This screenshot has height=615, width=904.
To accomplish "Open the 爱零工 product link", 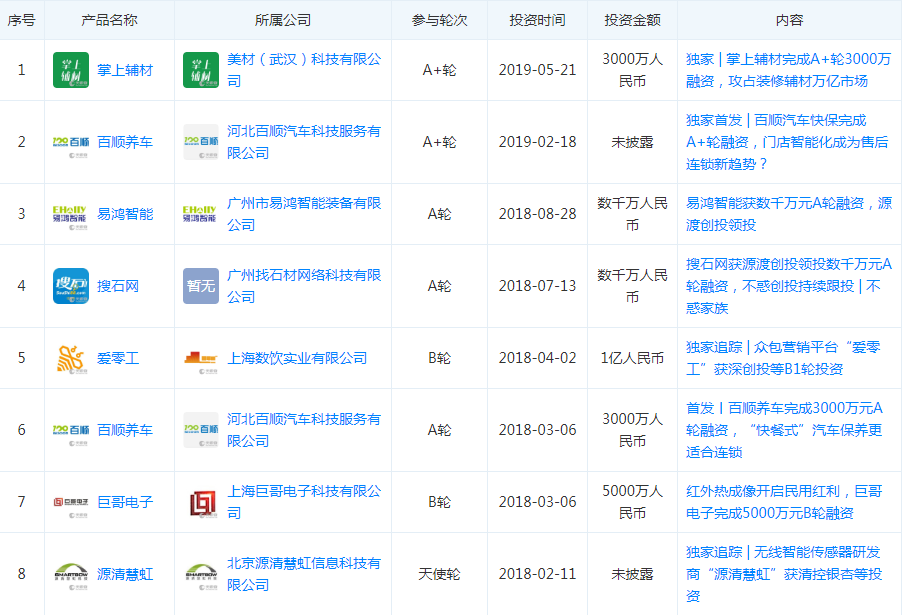I will point(118,359).
